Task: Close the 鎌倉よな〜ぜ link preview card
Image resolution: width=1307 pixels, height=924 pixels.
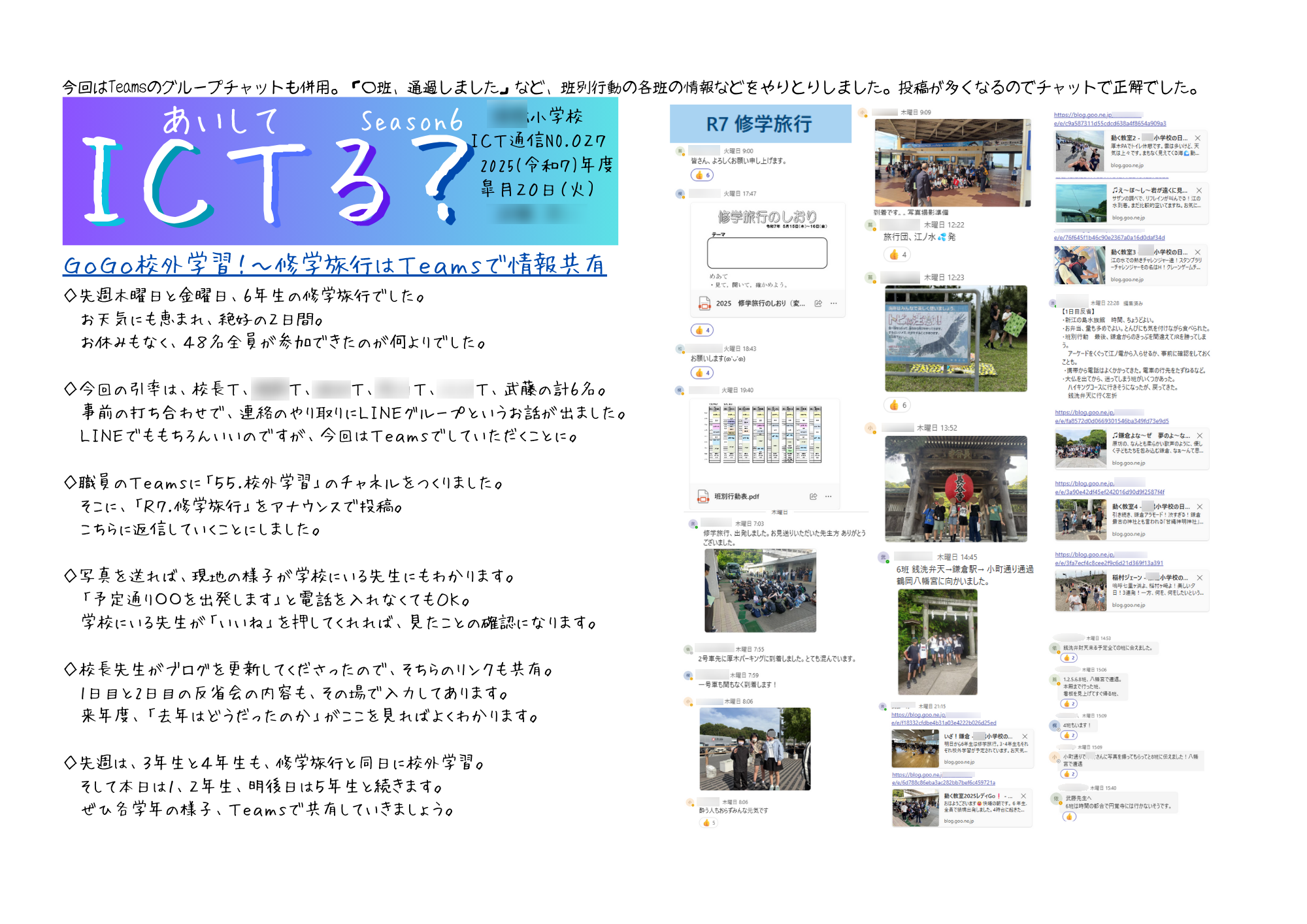Action: click(1200, 435)
